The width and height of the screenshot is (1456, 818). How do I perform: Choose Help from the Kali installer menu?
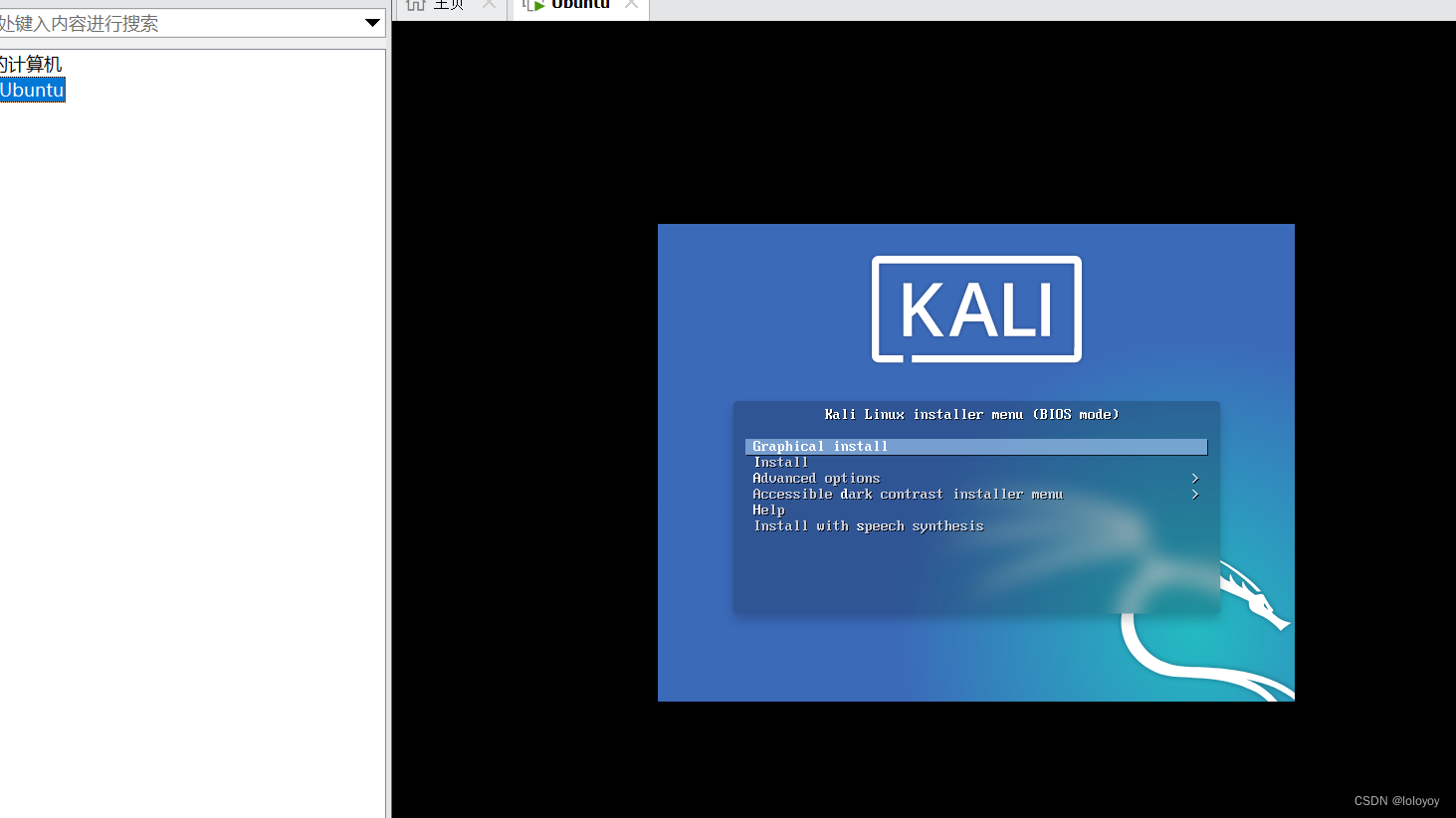(x=768, y=510)
